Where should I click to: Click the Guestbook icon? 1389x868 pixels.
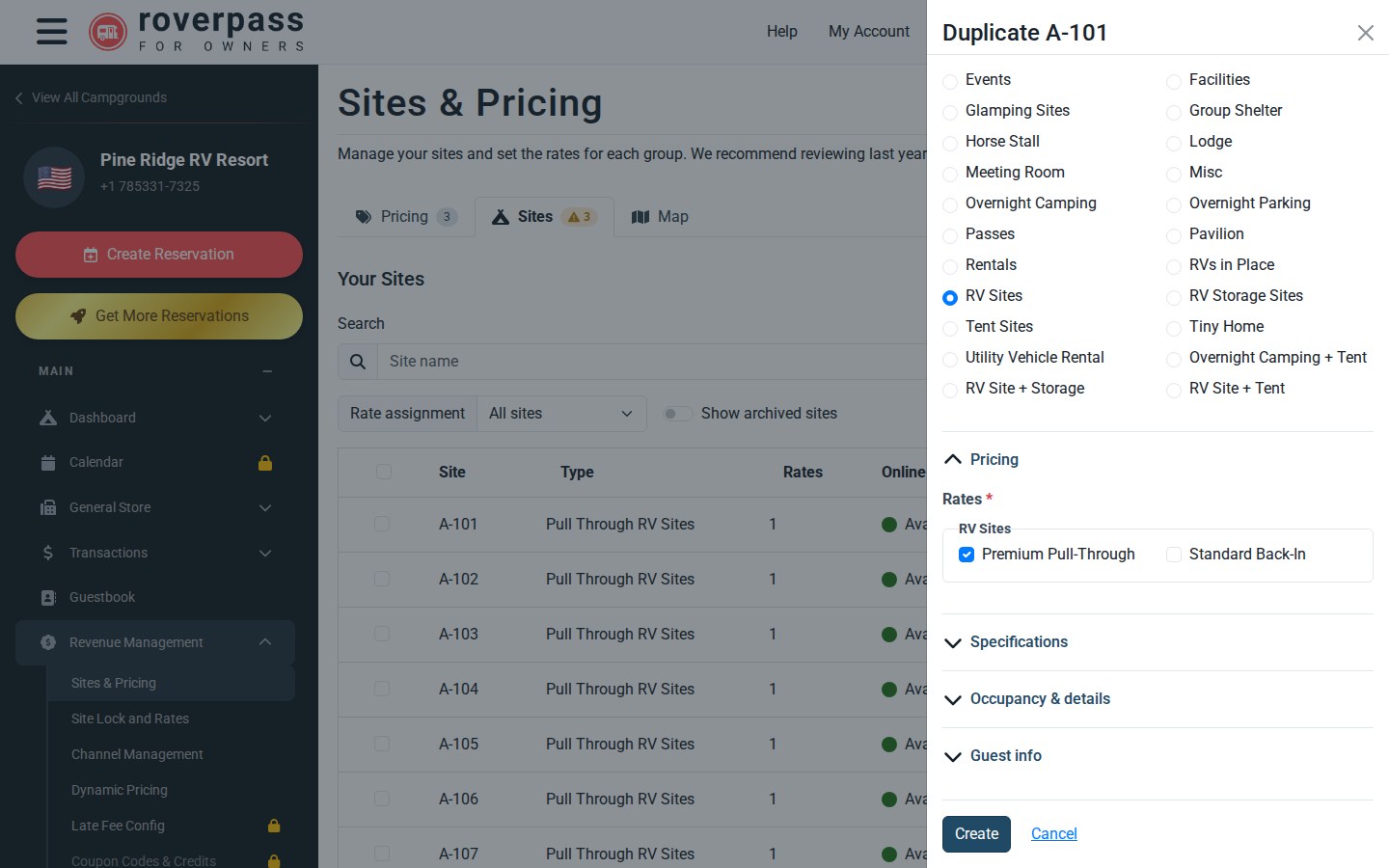pyautogui.click(x=48, y=598)
